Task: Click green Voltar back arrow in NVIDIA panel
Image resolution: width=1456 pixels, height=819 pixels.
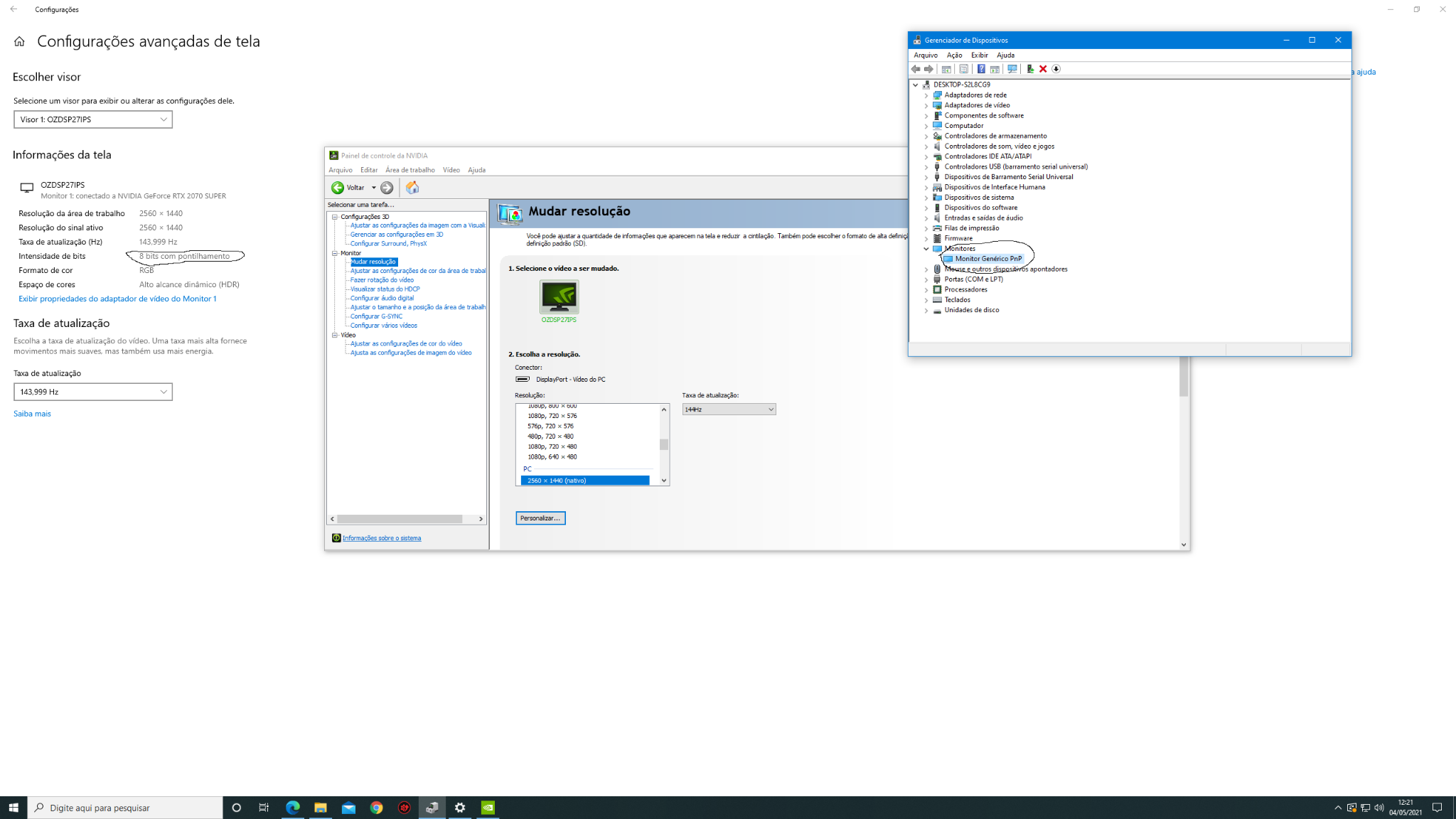Action: tap(338, 188)
